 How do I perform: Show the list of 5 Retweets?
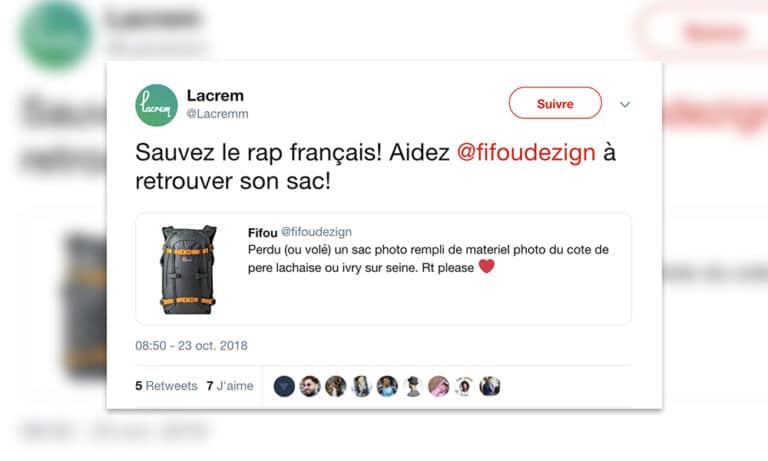[x=167, y=386]
